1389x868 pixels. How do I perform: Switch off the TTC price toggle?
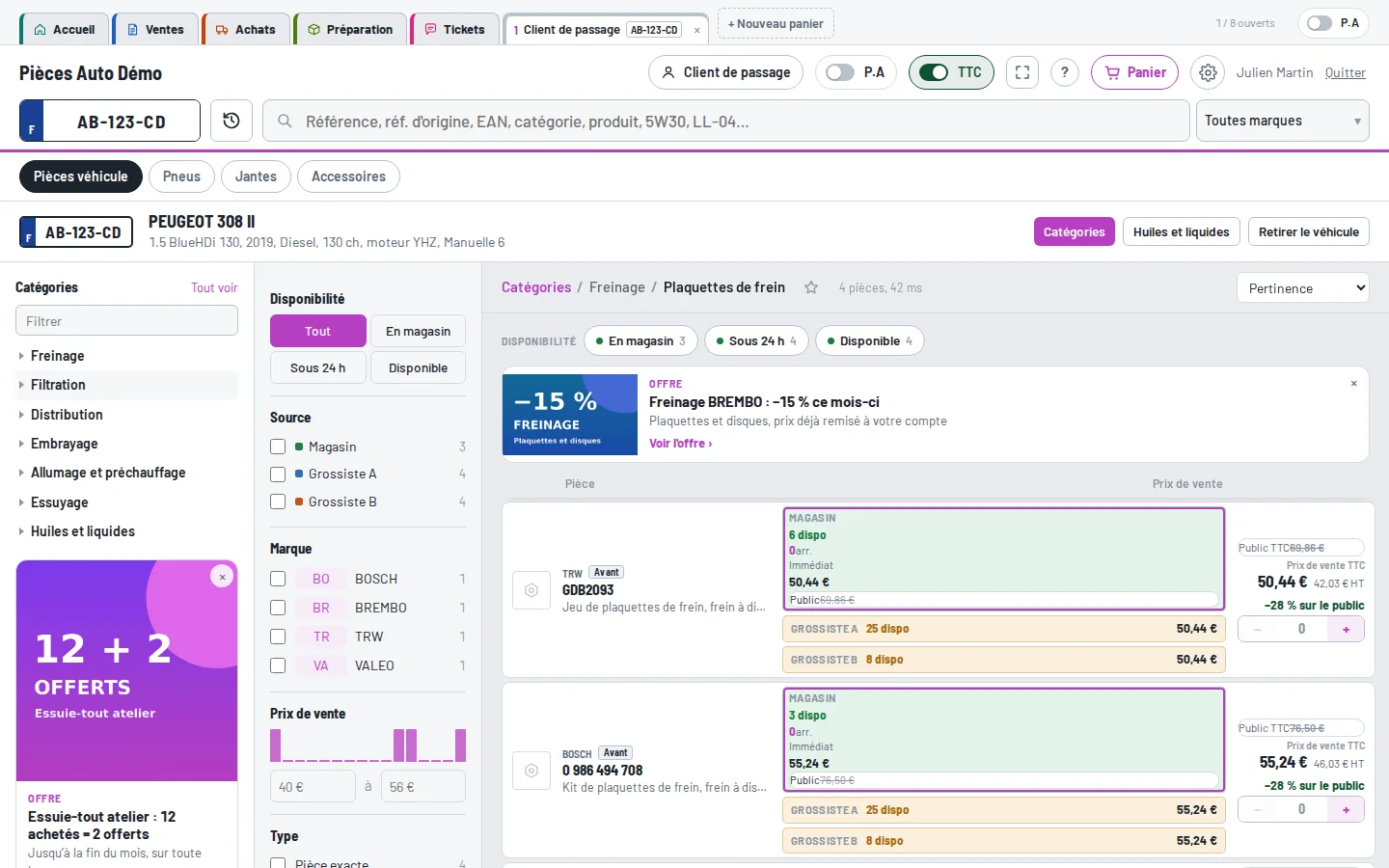[x=934, y=72]
